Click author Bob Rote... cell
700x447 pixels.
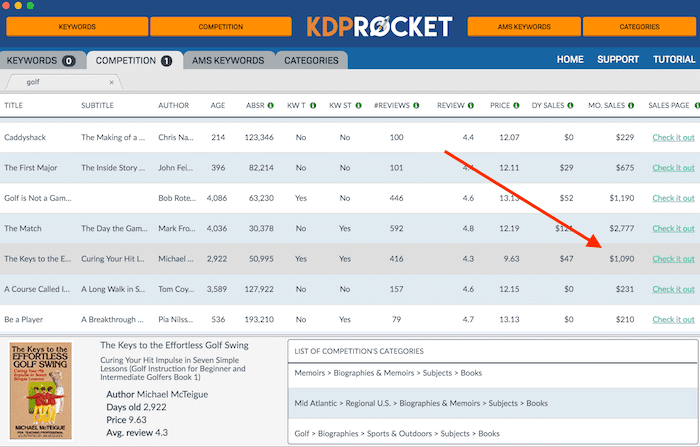tap(177, 198)
